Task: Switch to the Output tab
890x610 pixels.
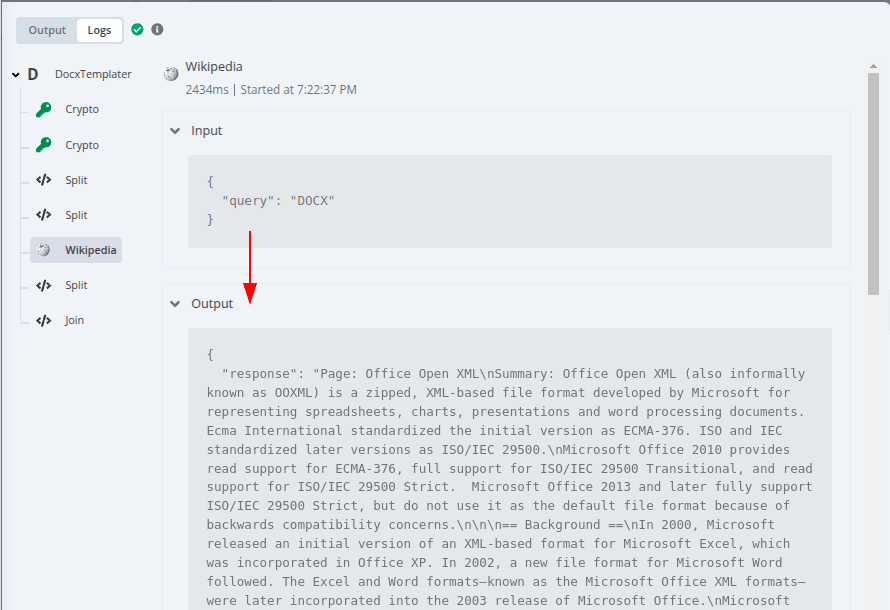Action: pyautogui.click(x=47, y=30)
